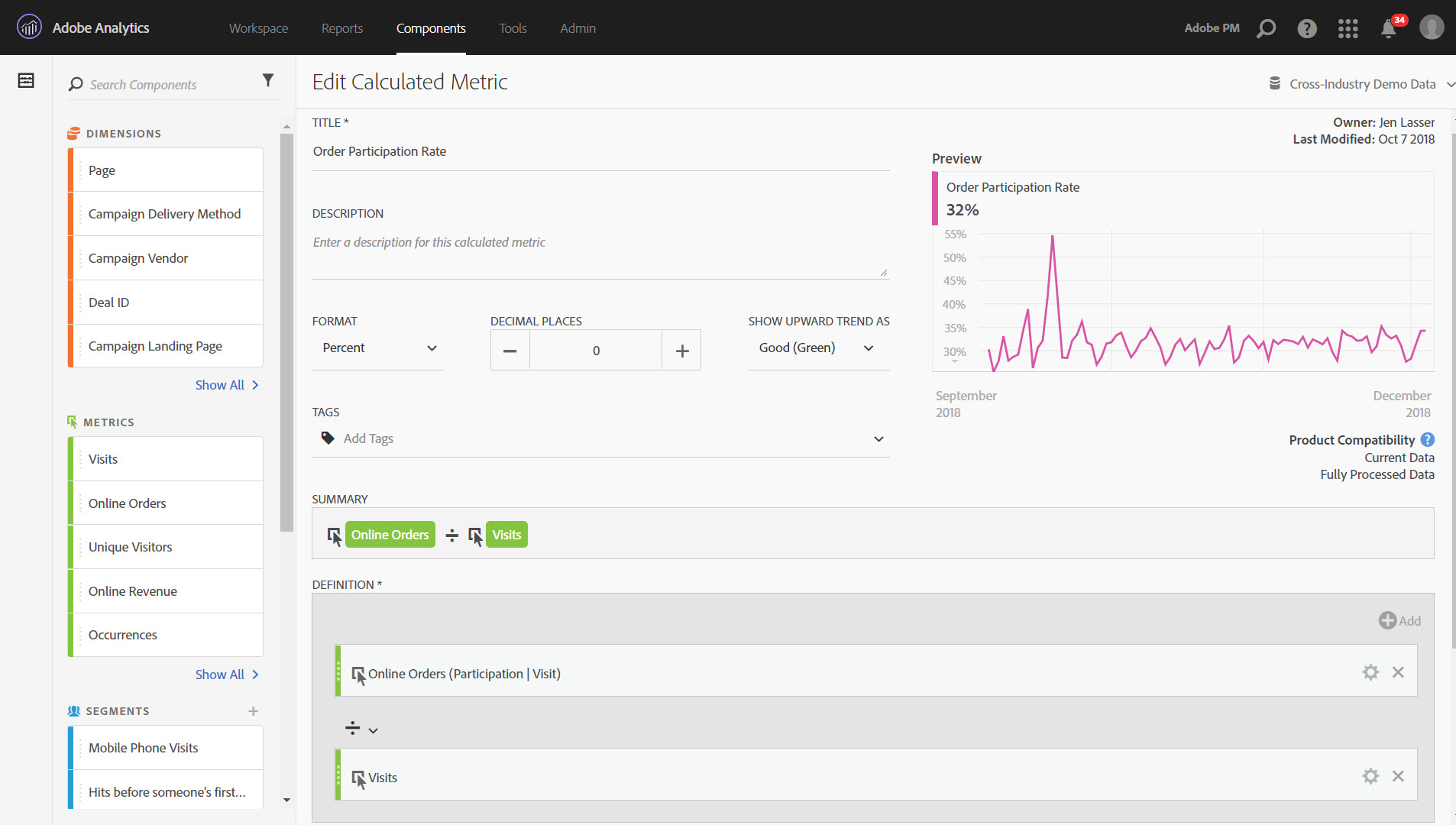Open the app switcher grid icon

1348,29
